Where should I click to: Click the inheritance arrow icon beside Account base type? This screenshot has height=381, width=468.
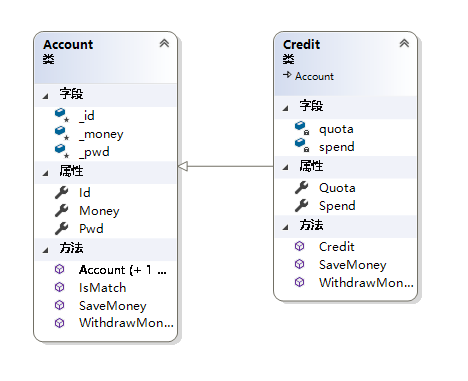[287, 75]
